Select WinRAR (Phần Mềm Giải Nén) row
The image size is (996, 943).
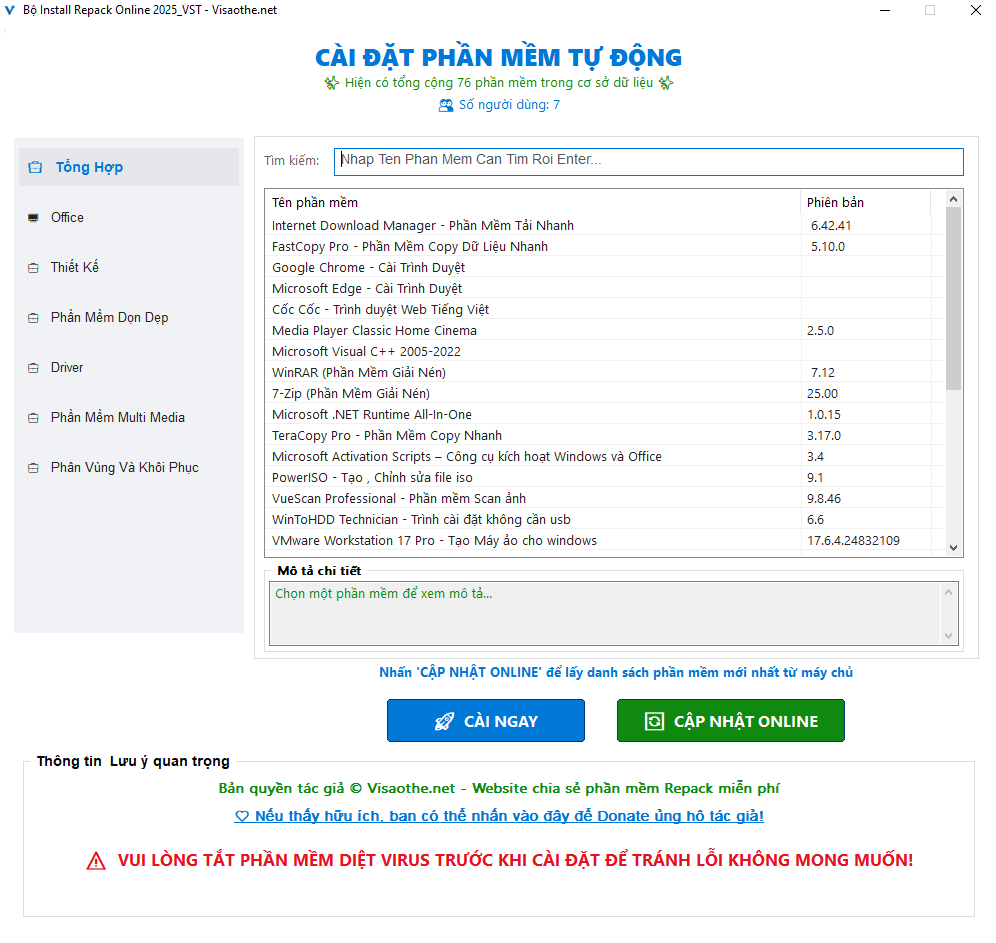point(605,372)
